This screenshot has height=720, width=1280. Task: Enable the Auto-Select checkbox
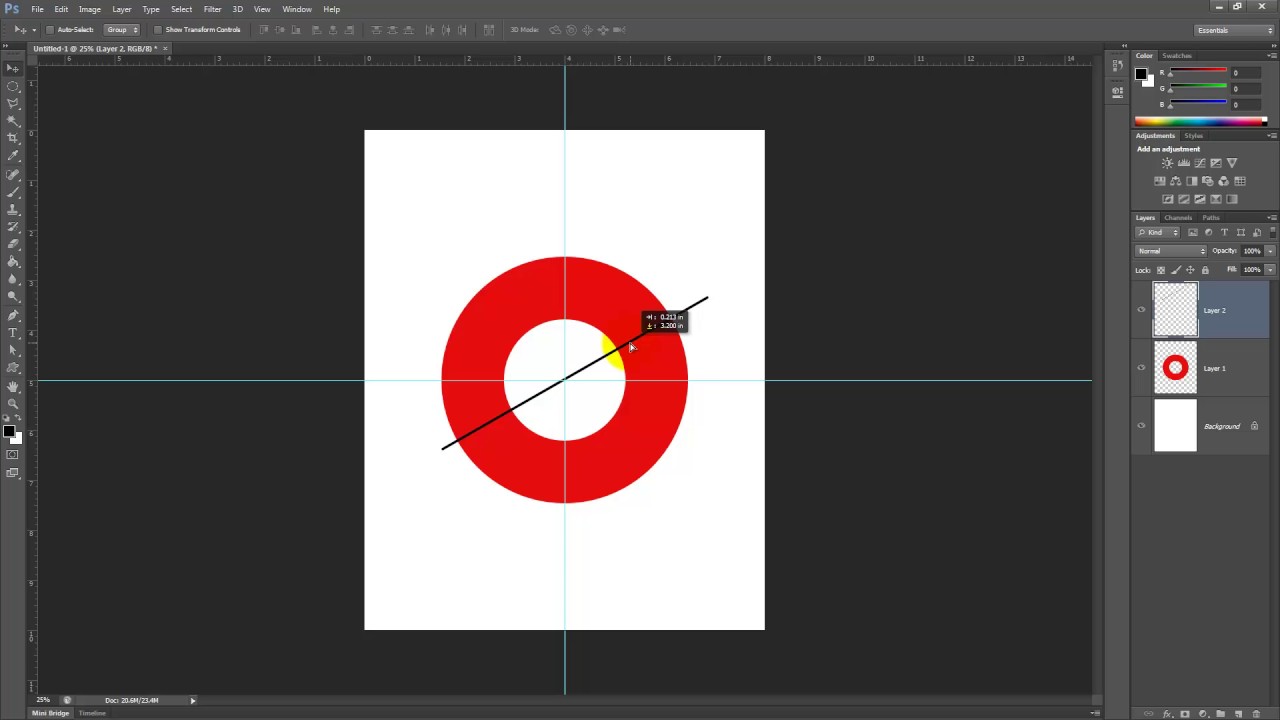(x=50, y=30)
